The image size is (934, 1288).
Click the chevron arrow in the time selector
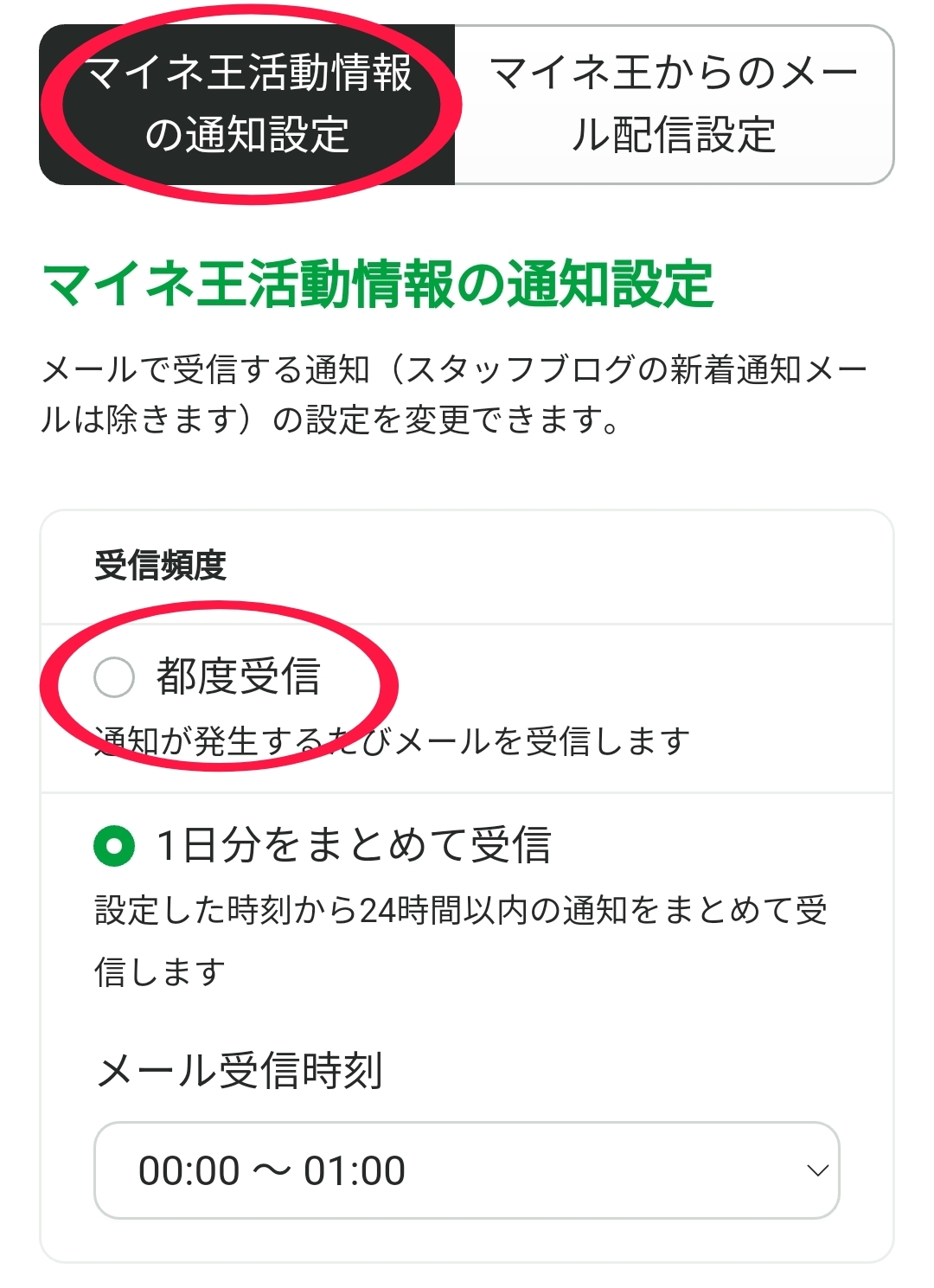click(816, 1170)
